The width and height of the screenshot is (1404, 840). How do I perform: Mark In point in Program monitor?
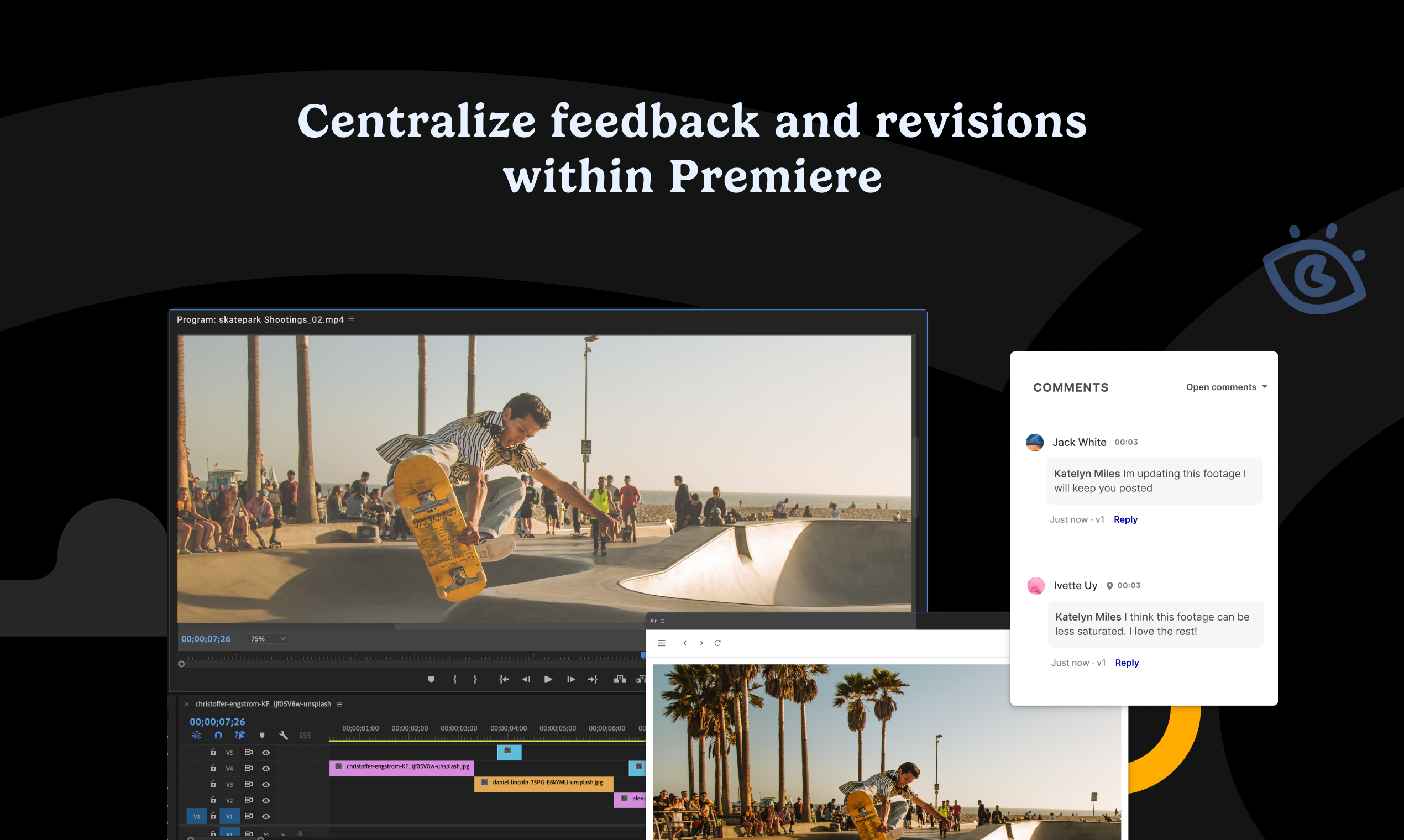click(x=454, y=679)
